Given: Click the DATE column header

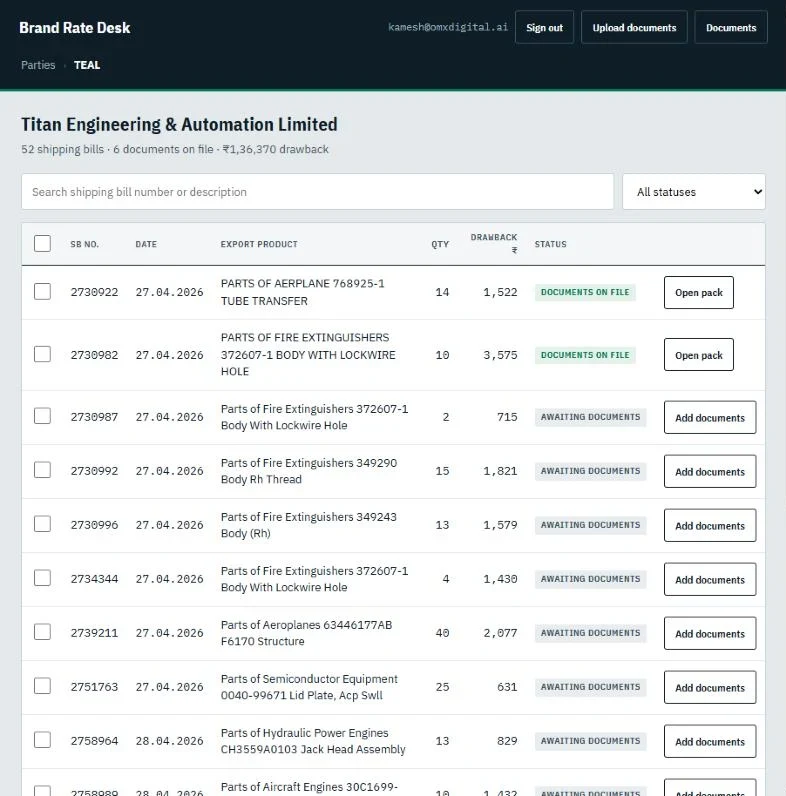Looking at the screenshot, I should click(146, 244).
